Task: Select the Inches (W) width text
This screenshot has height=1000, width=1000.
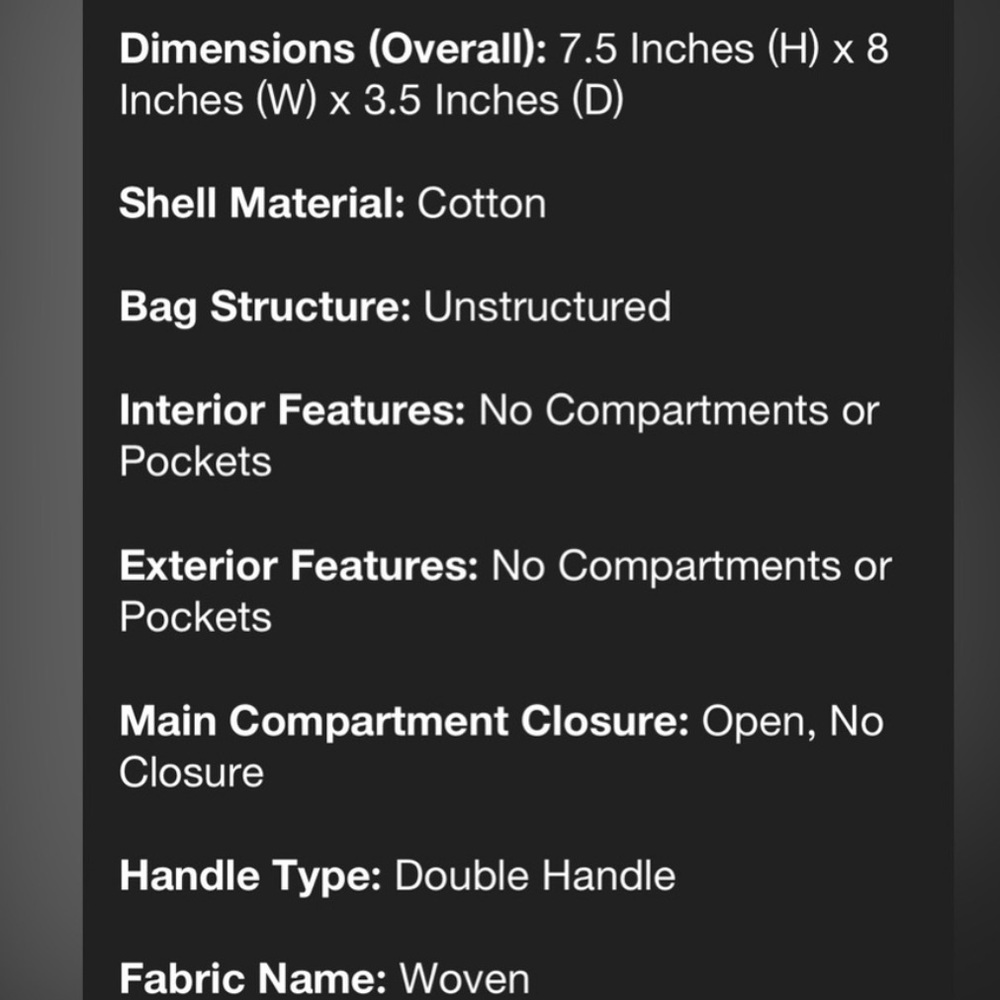Action: pos(218,101)
